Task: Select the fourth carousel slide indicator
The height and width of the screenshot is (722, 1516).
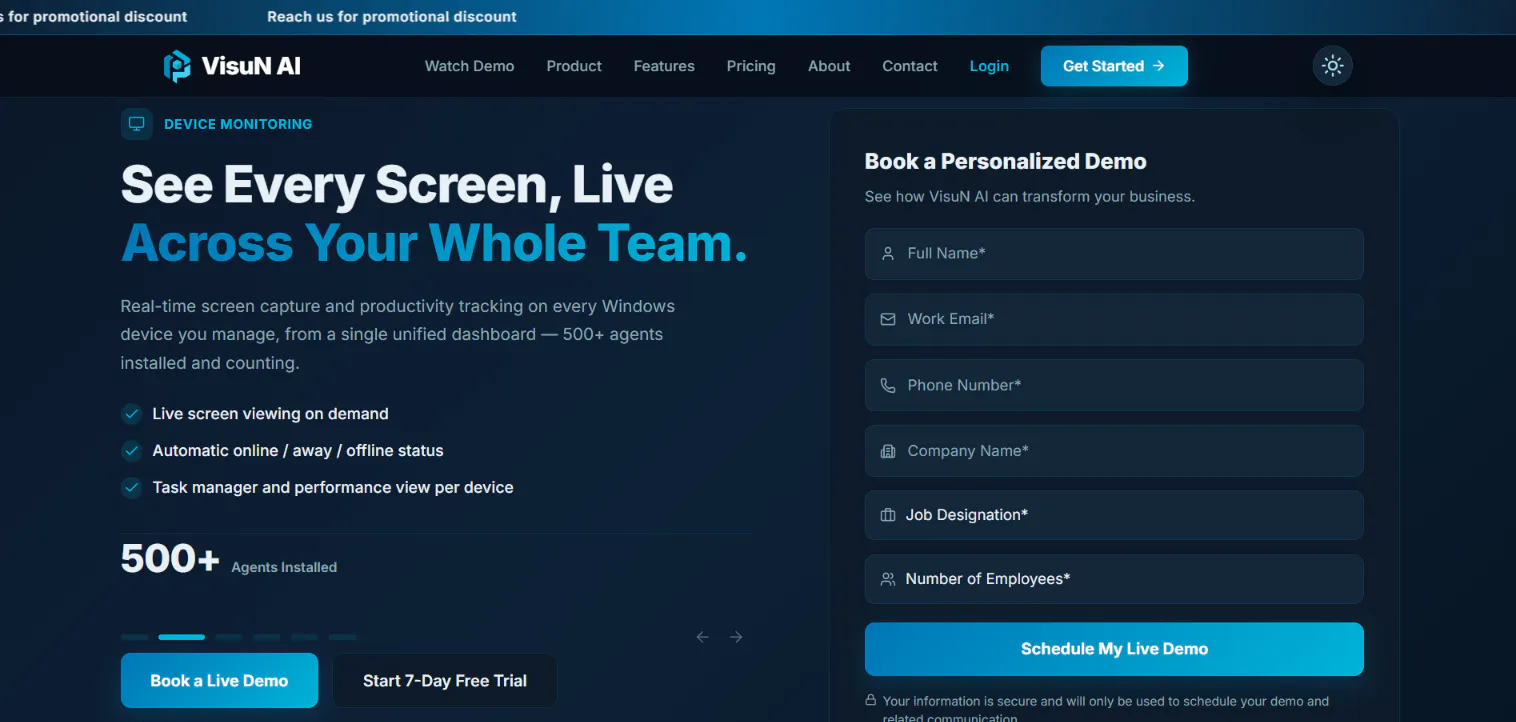Action: point(267,637)
